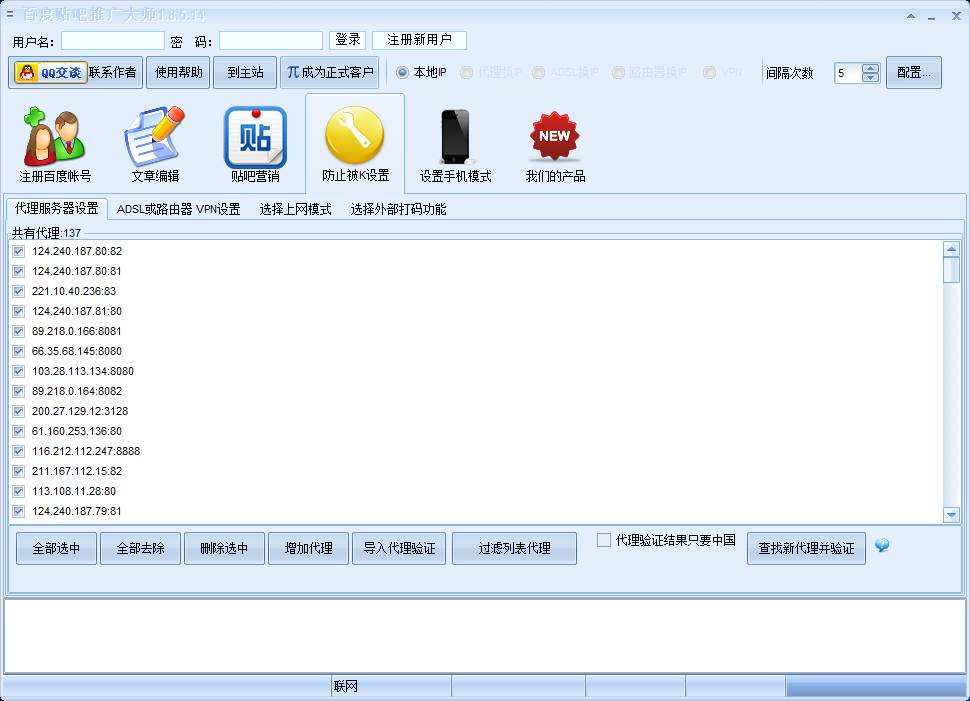This screenshot has width=970, height=701.
Task: Open the 设置手机模式 phone icon
Action: 455,144
